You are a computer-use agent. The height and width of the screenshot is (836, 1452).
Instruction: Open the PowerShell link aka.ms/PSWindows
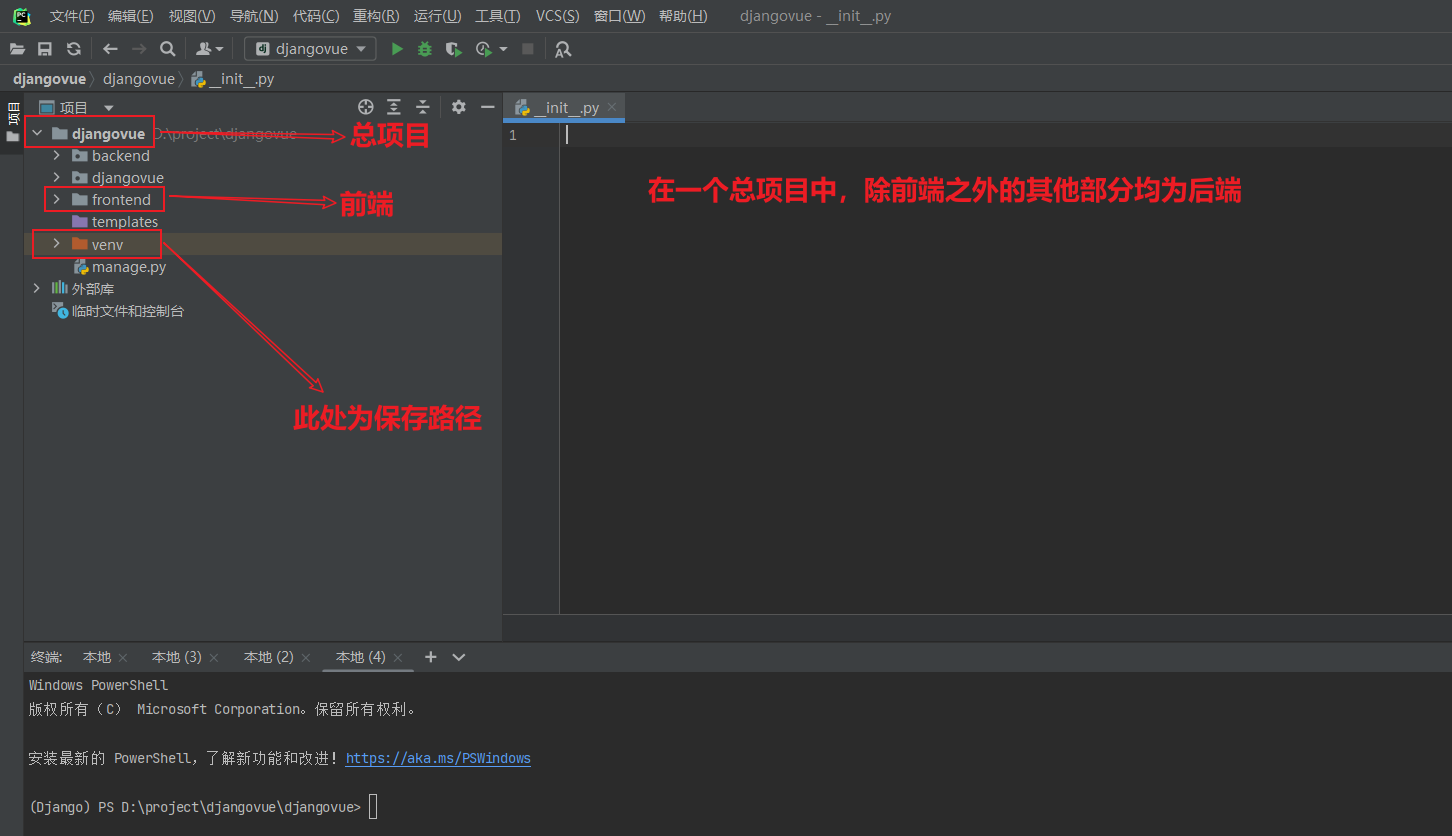point(437,758)
